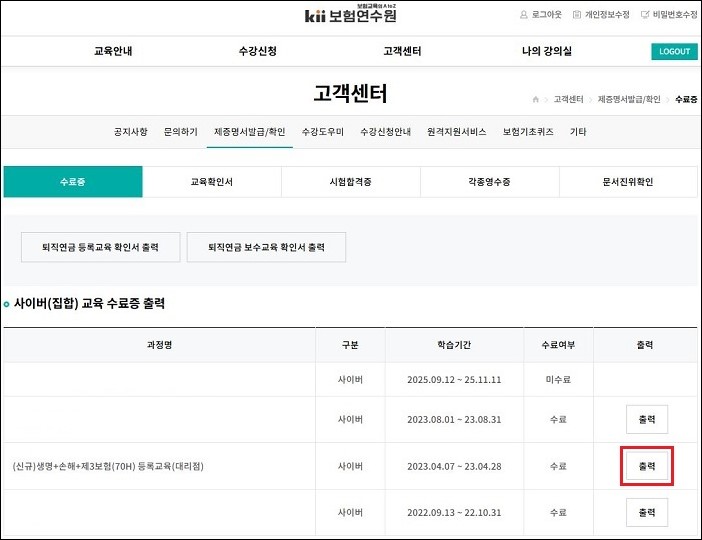This screenshot has width=702, height=540.
Task: Click the document icon beside 개인정보수정
Action: click(x=577, y=15)
